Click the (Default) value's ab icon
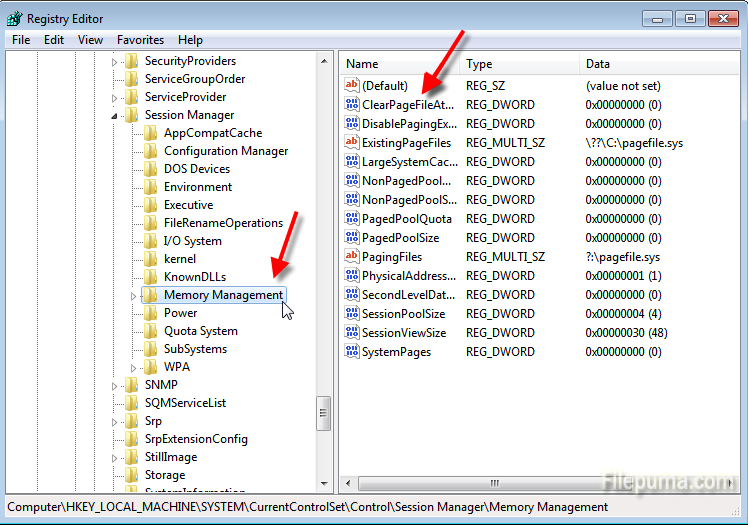The width and height of the screenshot is (748, 525). (351, 86)
